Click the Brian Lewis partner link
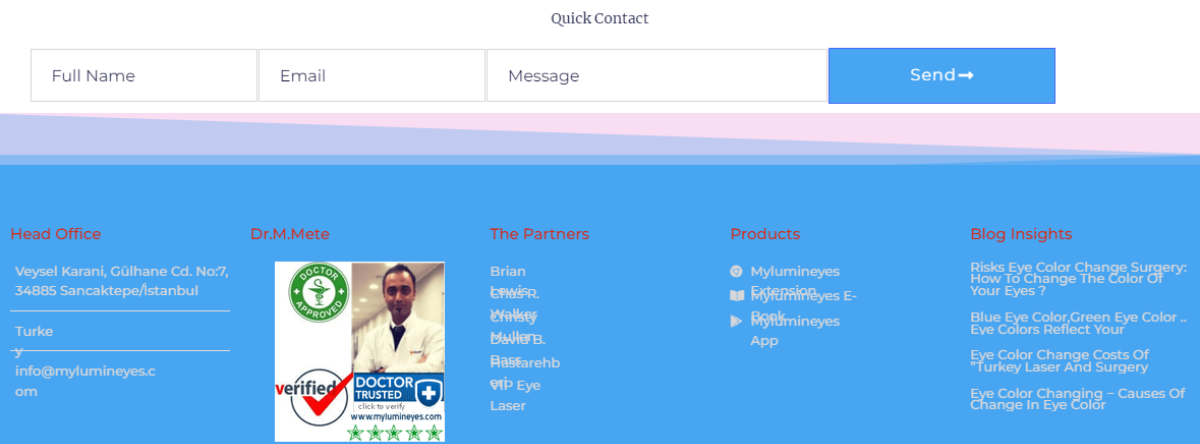The image size is (1200, 444). 508,281
